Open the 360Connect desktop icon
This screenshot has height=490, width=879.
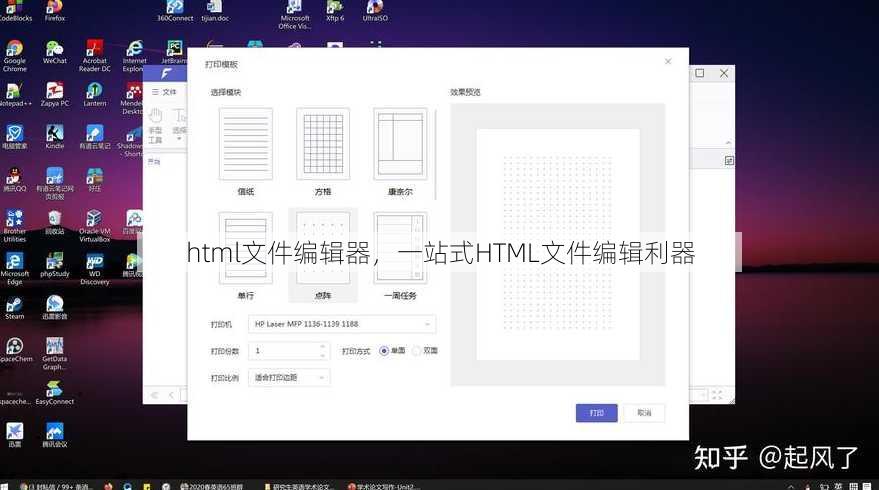(x=175, y=11)
